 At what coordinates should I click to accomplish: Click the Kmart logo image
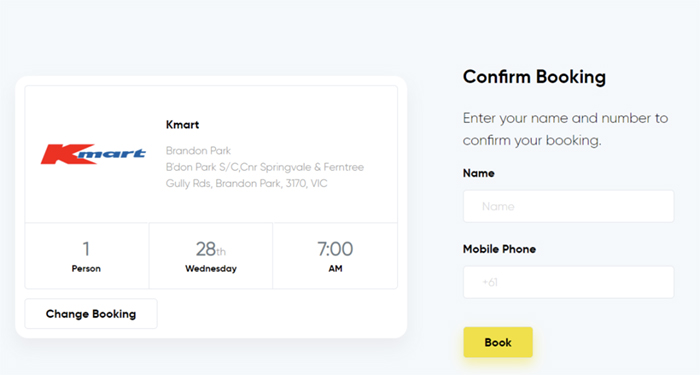pos(93,154)
